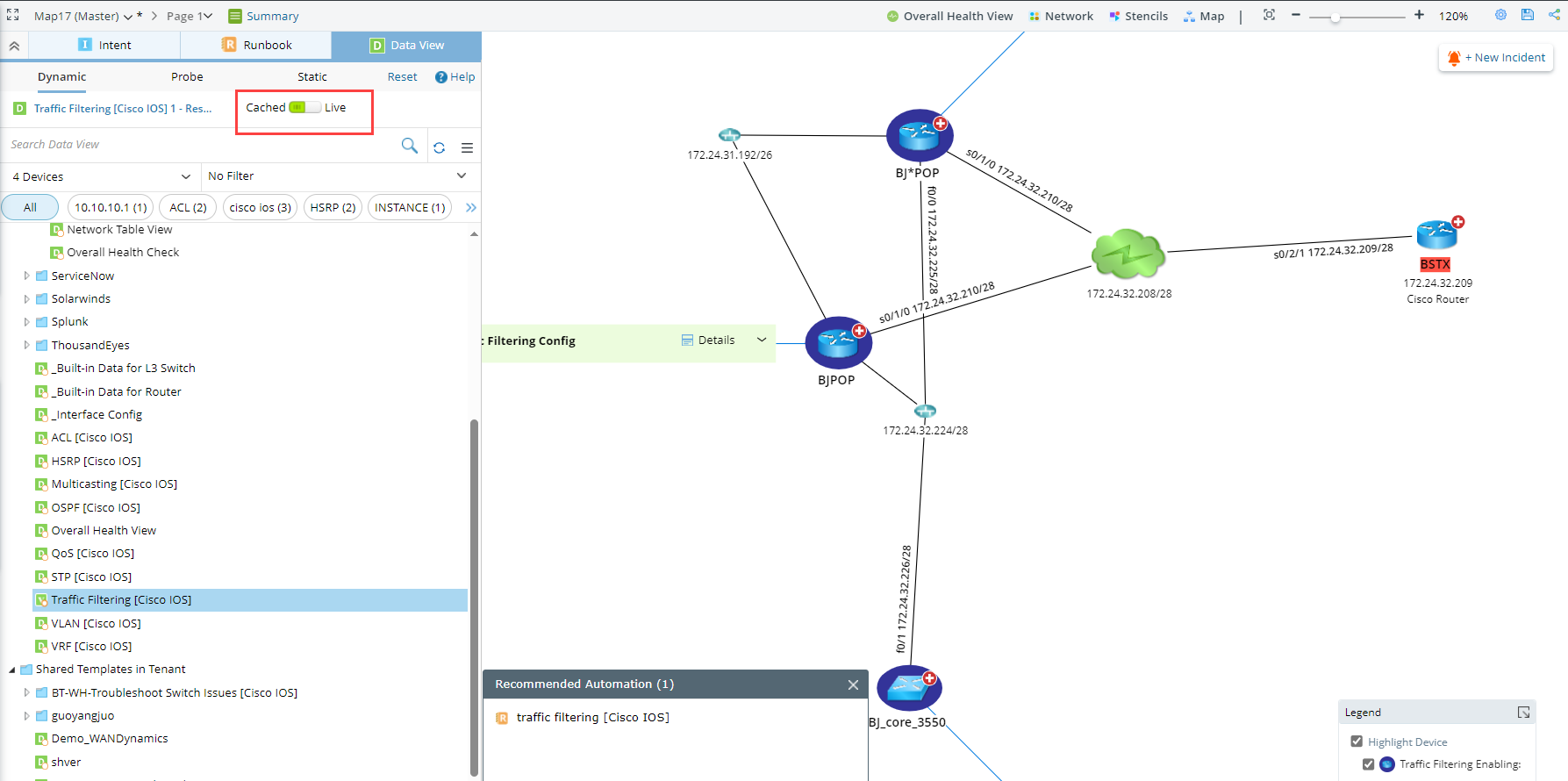Uncheck the Traffic Filtering Enabling checkbox
1568x781 pixels.
(1368, 764)
